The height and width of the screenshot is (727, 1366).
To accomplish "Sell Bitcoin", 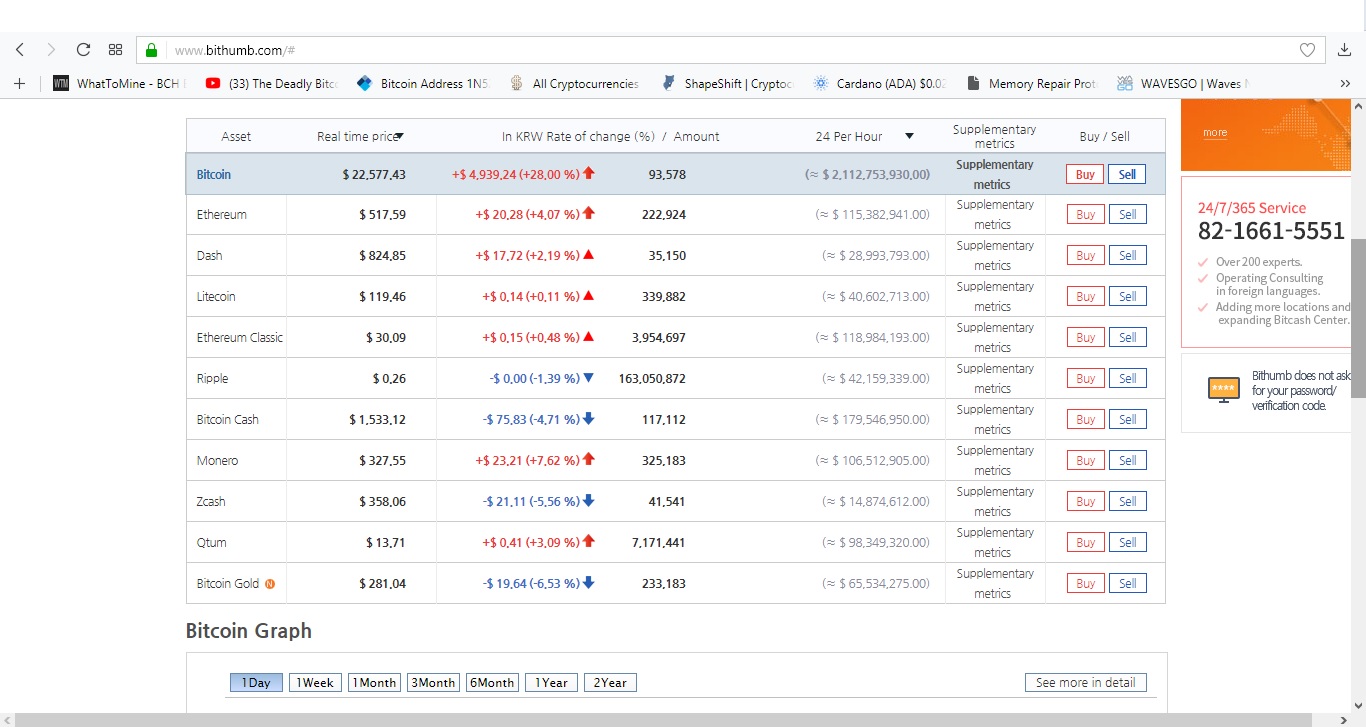I will (x=1127, y=174).
